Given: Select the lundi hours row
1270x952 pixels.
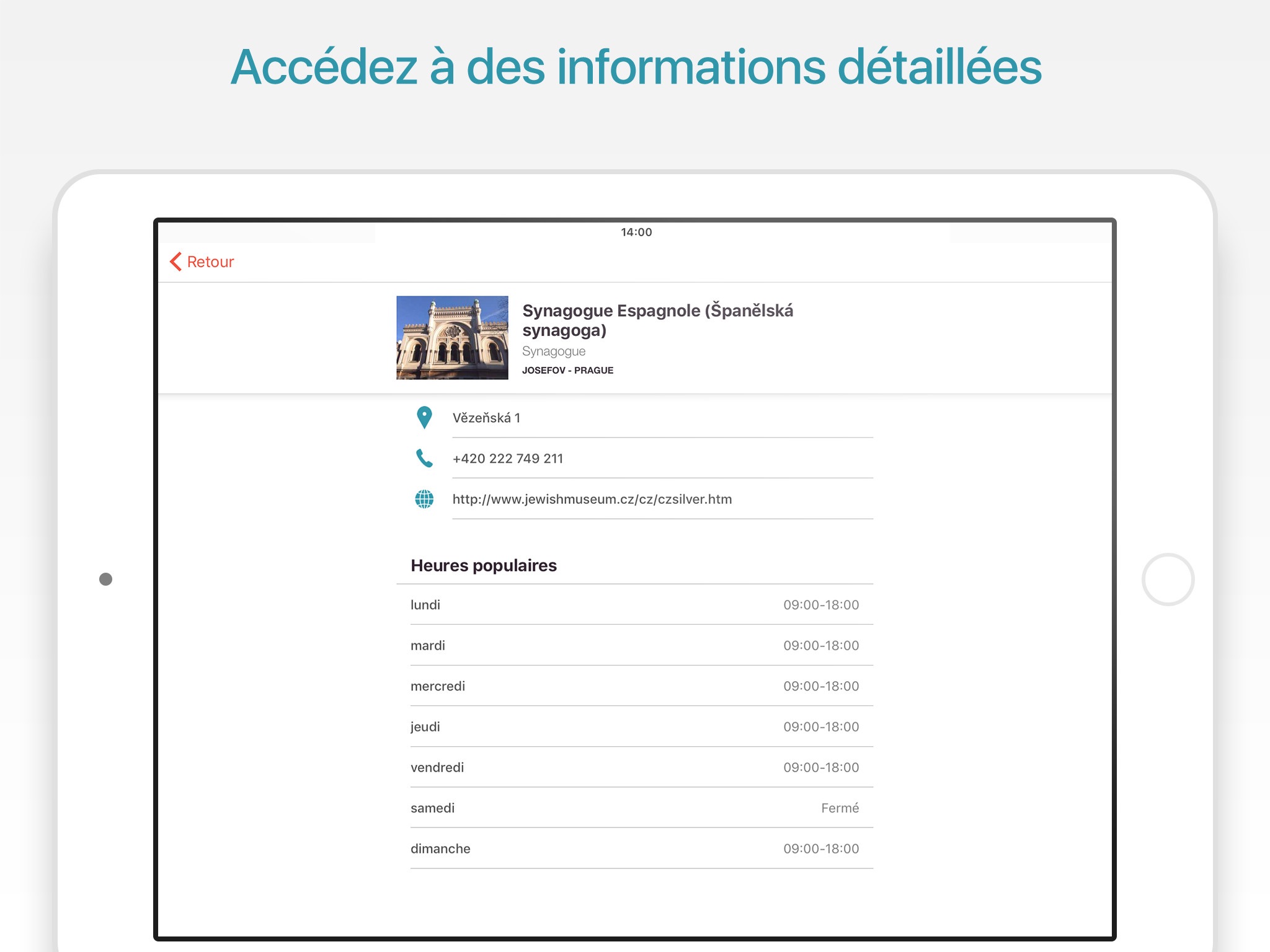Looking at the screenshot, I should (x=634, y=605).
